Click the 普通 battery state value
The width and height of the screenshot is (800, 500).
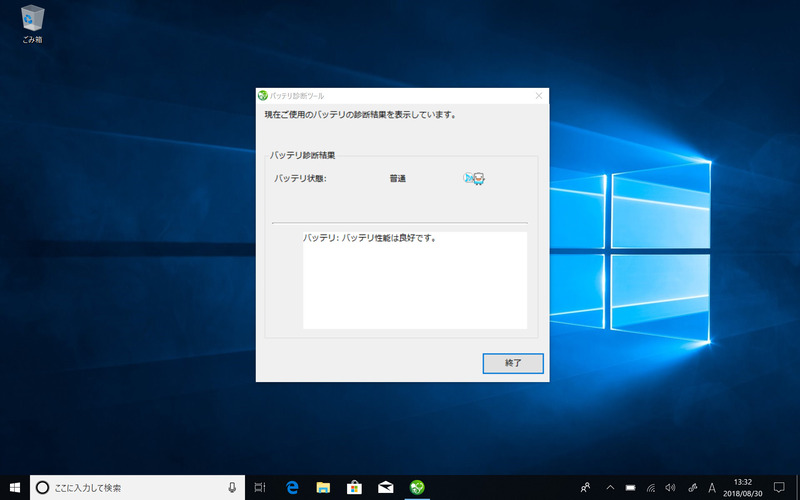[x=397, y=179]
